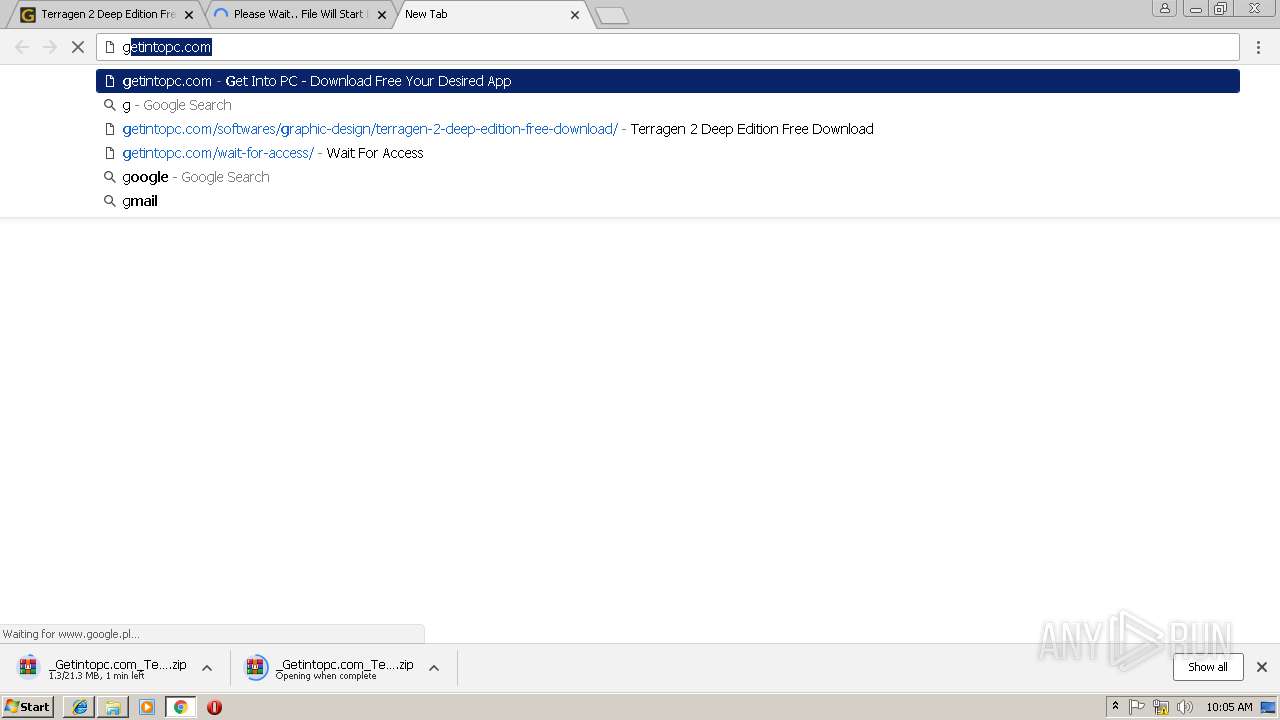
Task: Show hidden system tray icons
Action: point(1115,707)
